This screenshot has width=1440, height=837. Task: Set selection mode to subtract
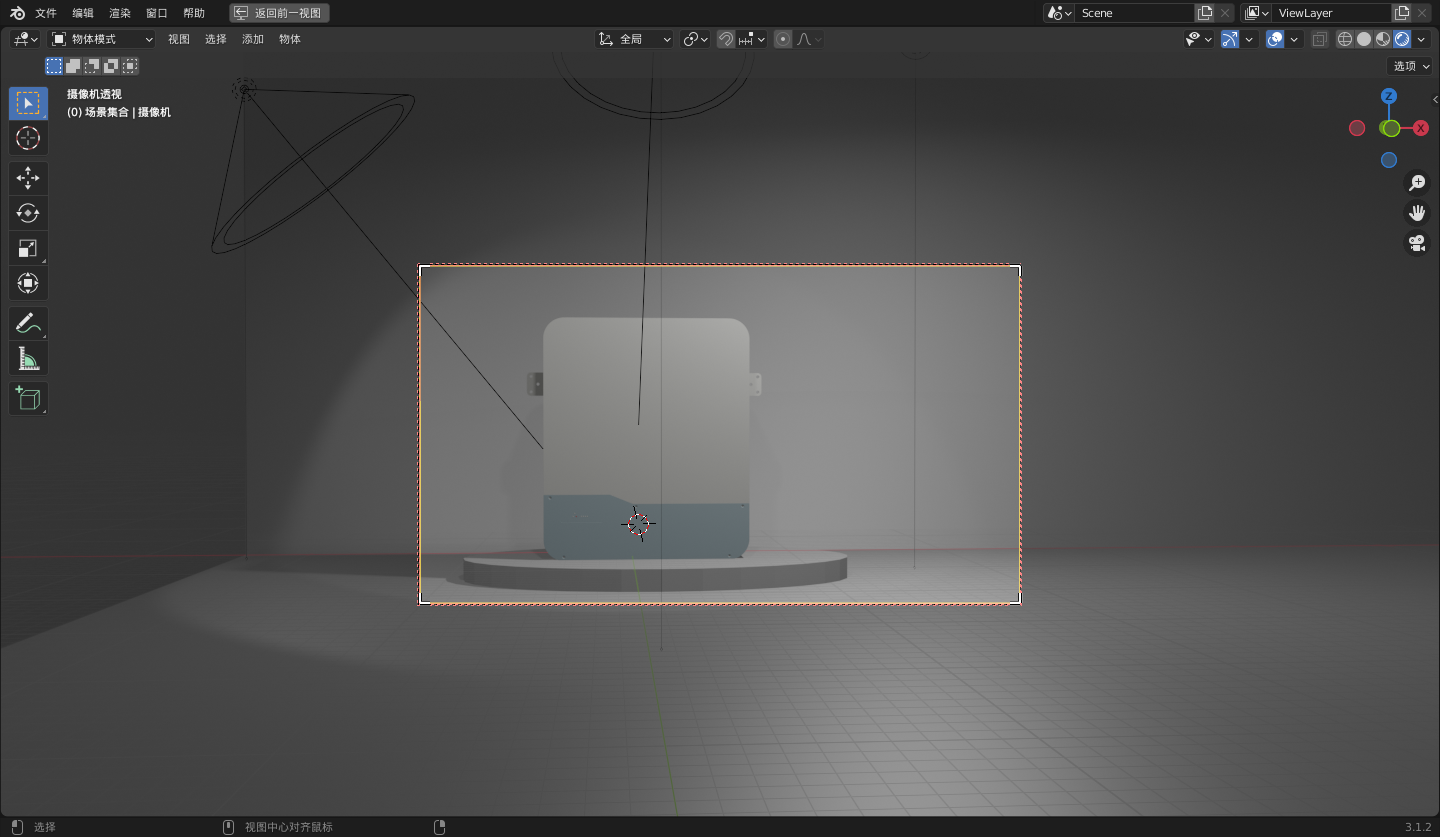coord(92,66)
